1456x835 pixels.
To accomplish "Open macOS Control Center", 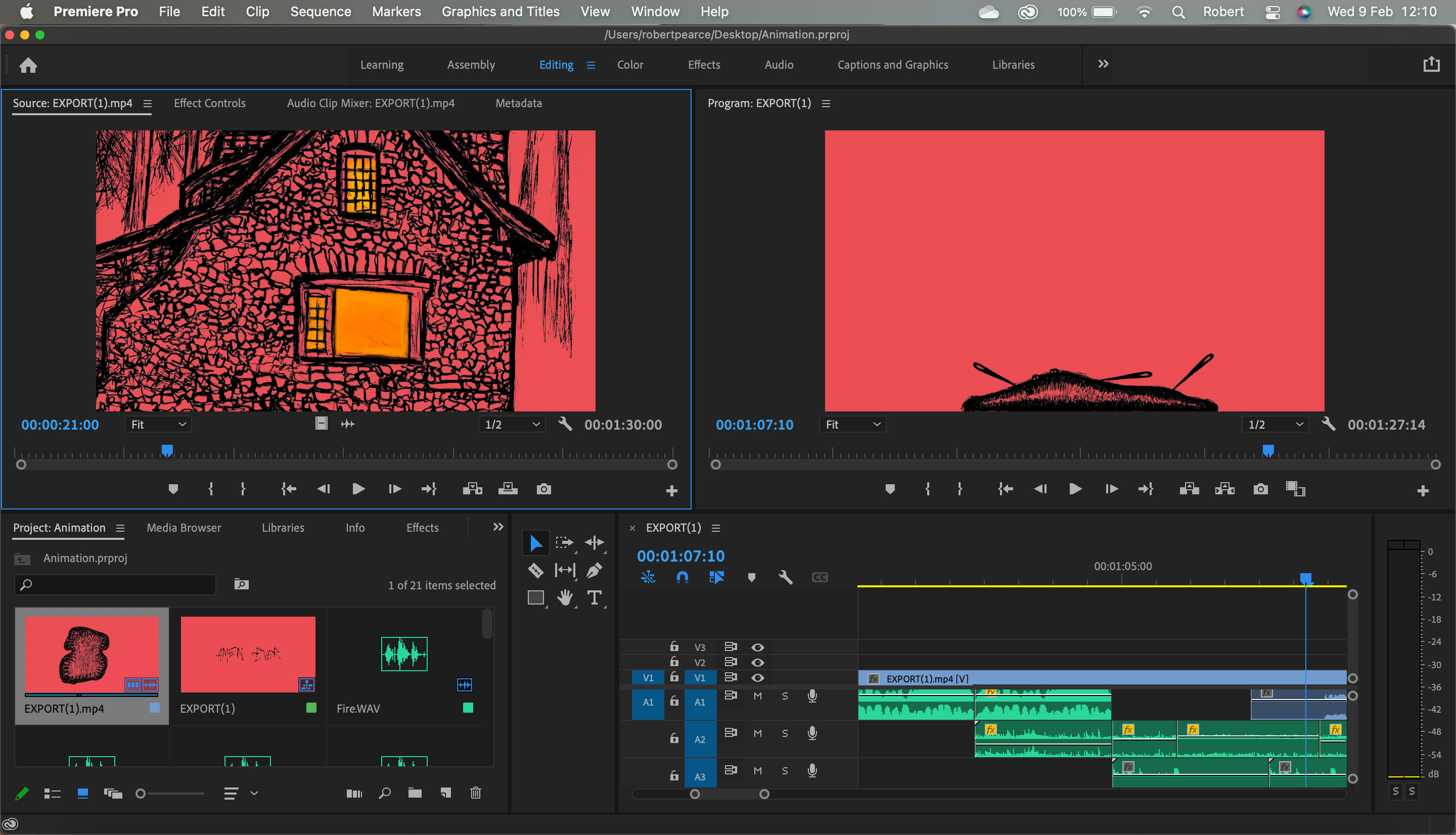I will (1272, 12).
